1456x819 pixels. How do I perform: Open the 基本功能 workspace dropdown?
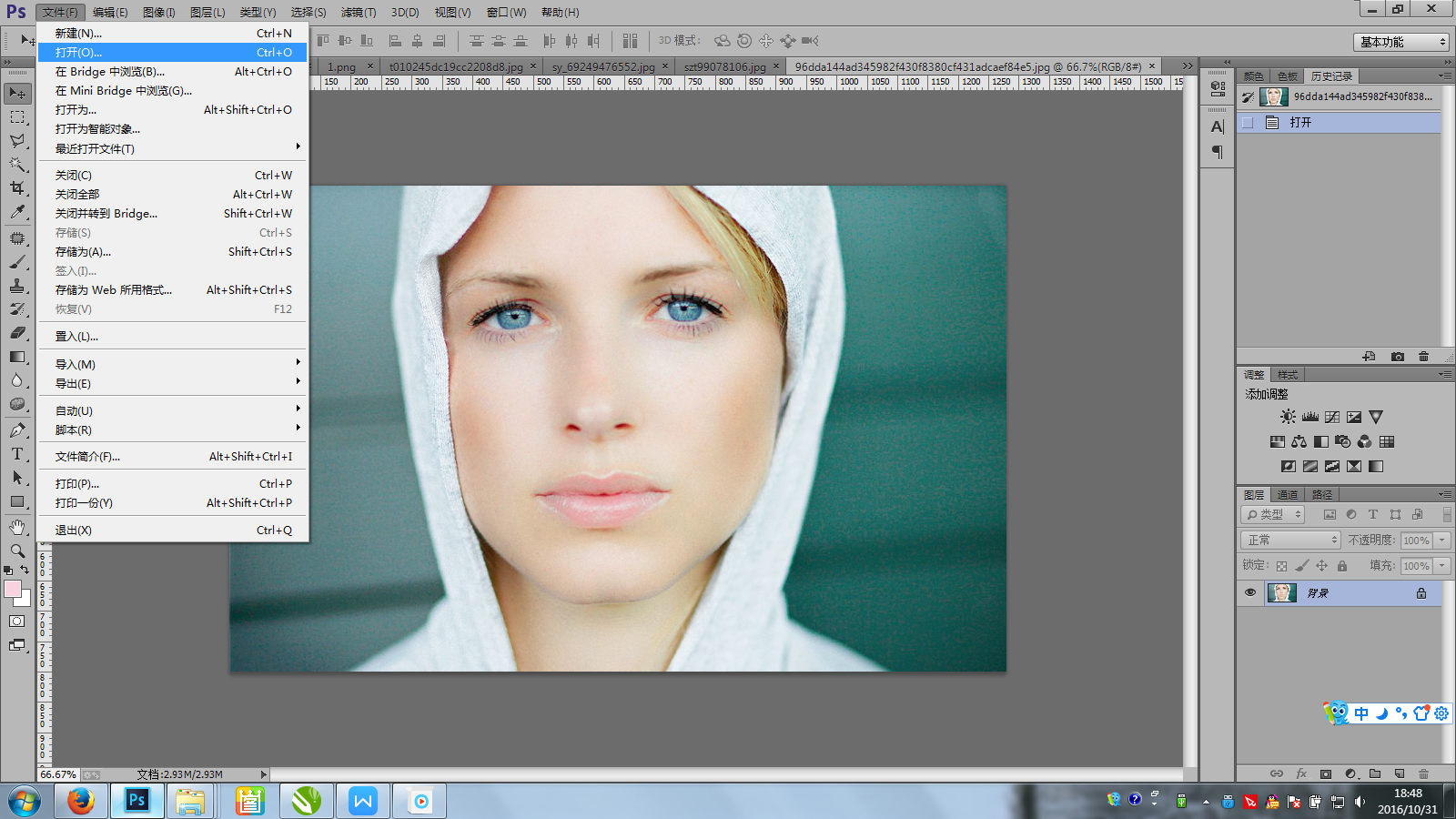point(1400,42)
